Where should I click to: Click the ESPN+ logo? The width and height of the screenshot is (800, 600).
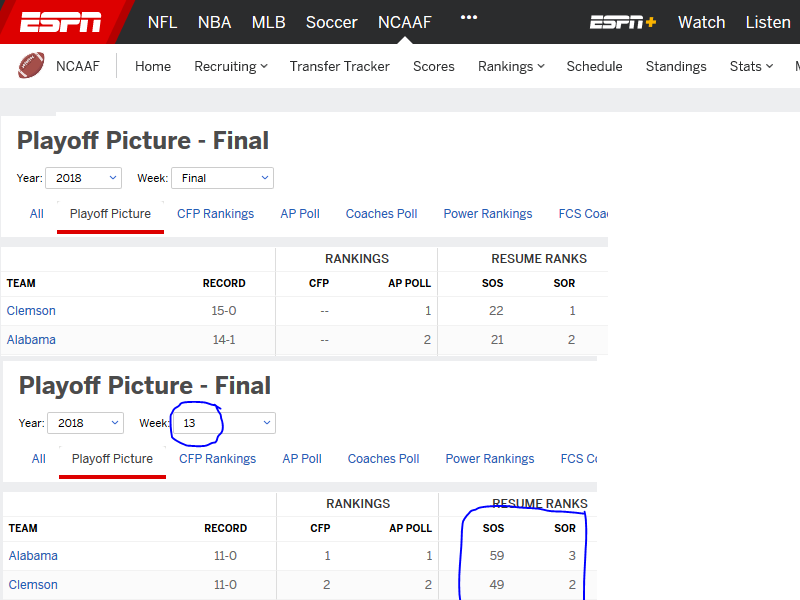(622, 22)
